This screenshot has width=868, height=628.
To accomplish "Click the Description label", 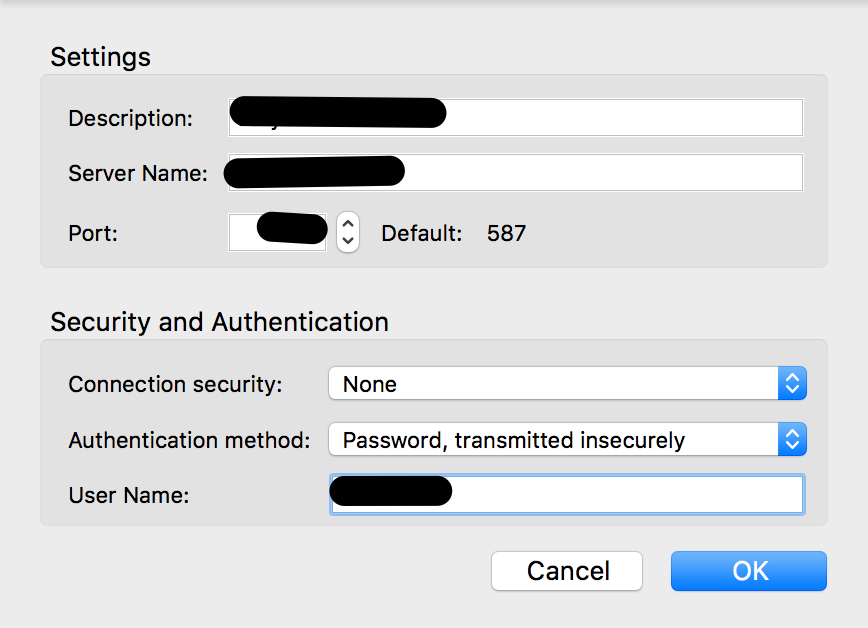I will pos(130,118).
